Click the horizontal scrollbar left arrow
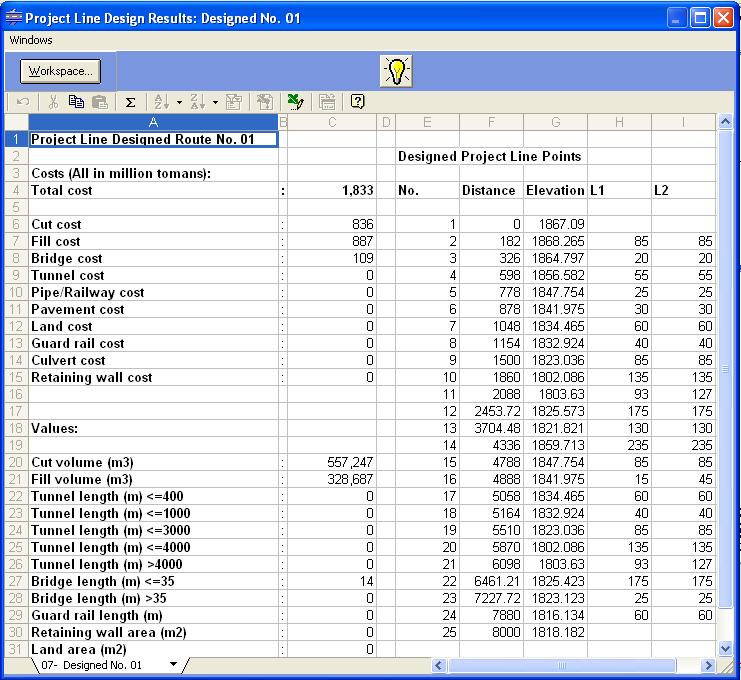Viewport: 741px width, 680px height. [439, 665]
